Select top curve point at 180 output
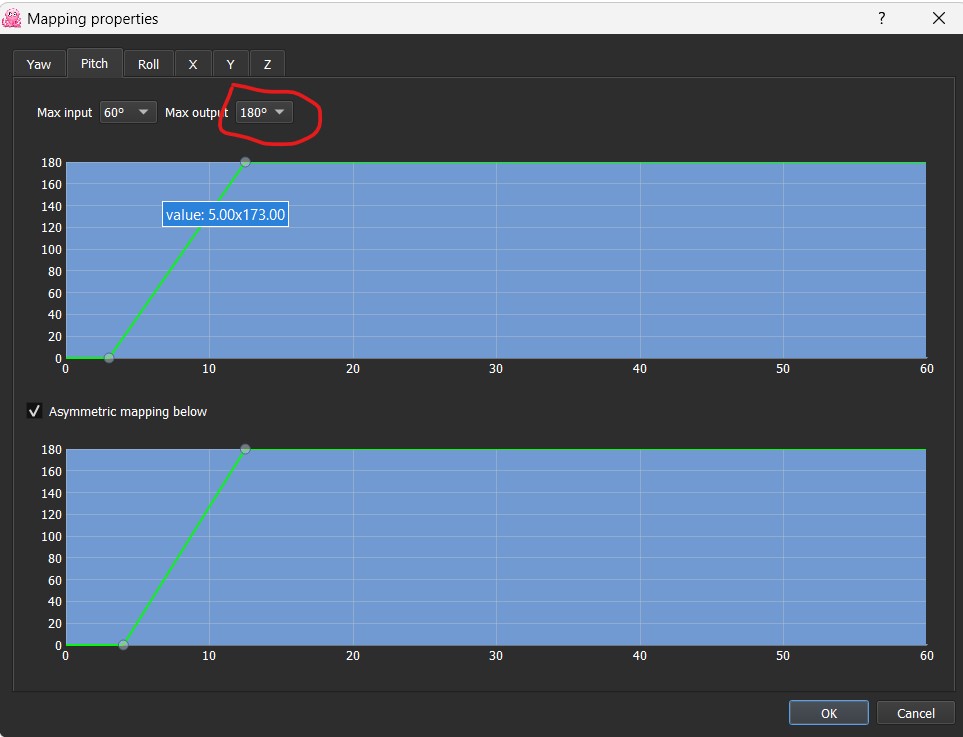The width and height of the screenshot is (963, 737). click(x=245, y=162)
